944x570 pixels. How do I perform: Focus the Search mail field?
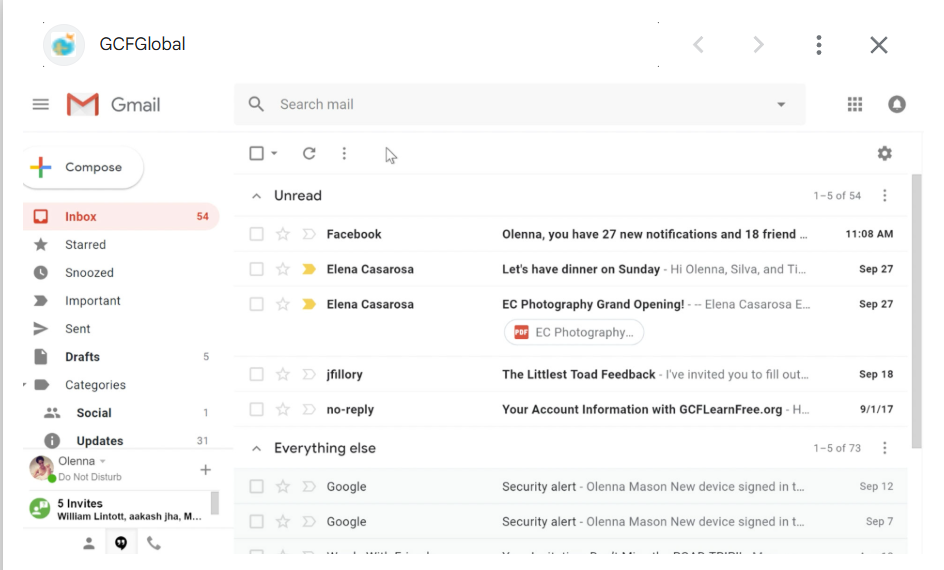click(520, 105)
